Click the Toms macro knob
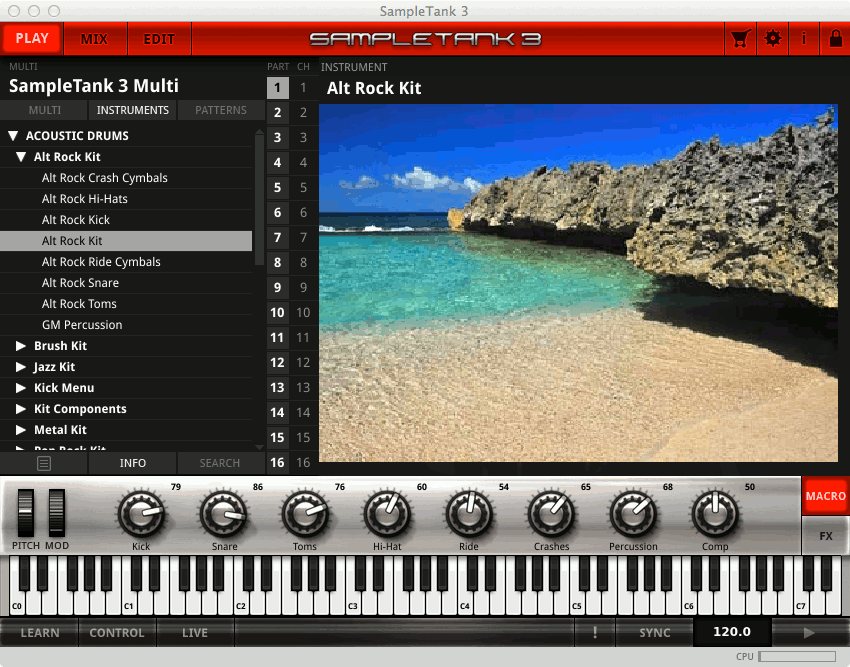The height and width of the screenshot is (667, 850). 305,514
